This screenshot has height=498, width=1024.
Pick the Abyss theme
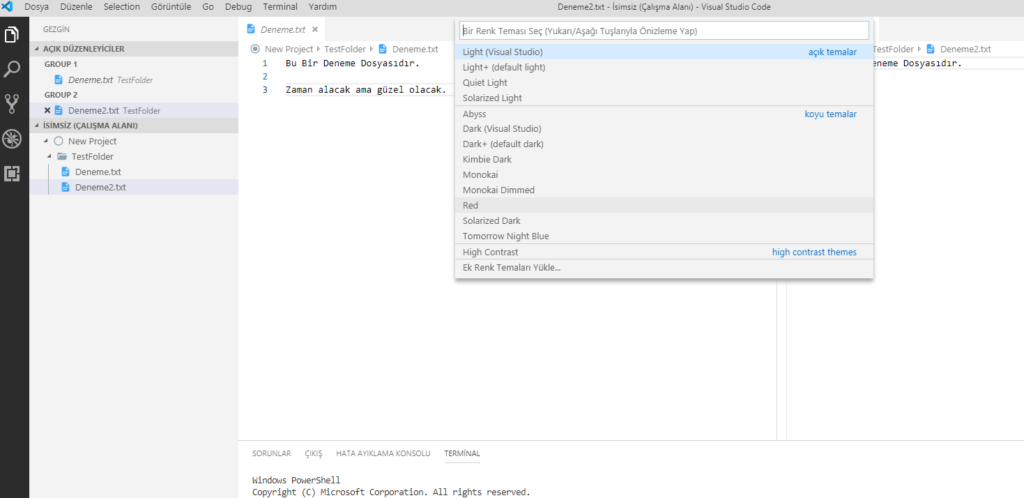tap(664, 114)
